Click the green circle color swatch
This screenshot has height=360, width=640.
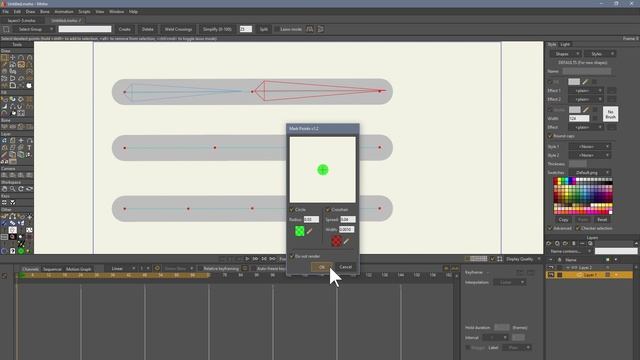click(300, 231)
